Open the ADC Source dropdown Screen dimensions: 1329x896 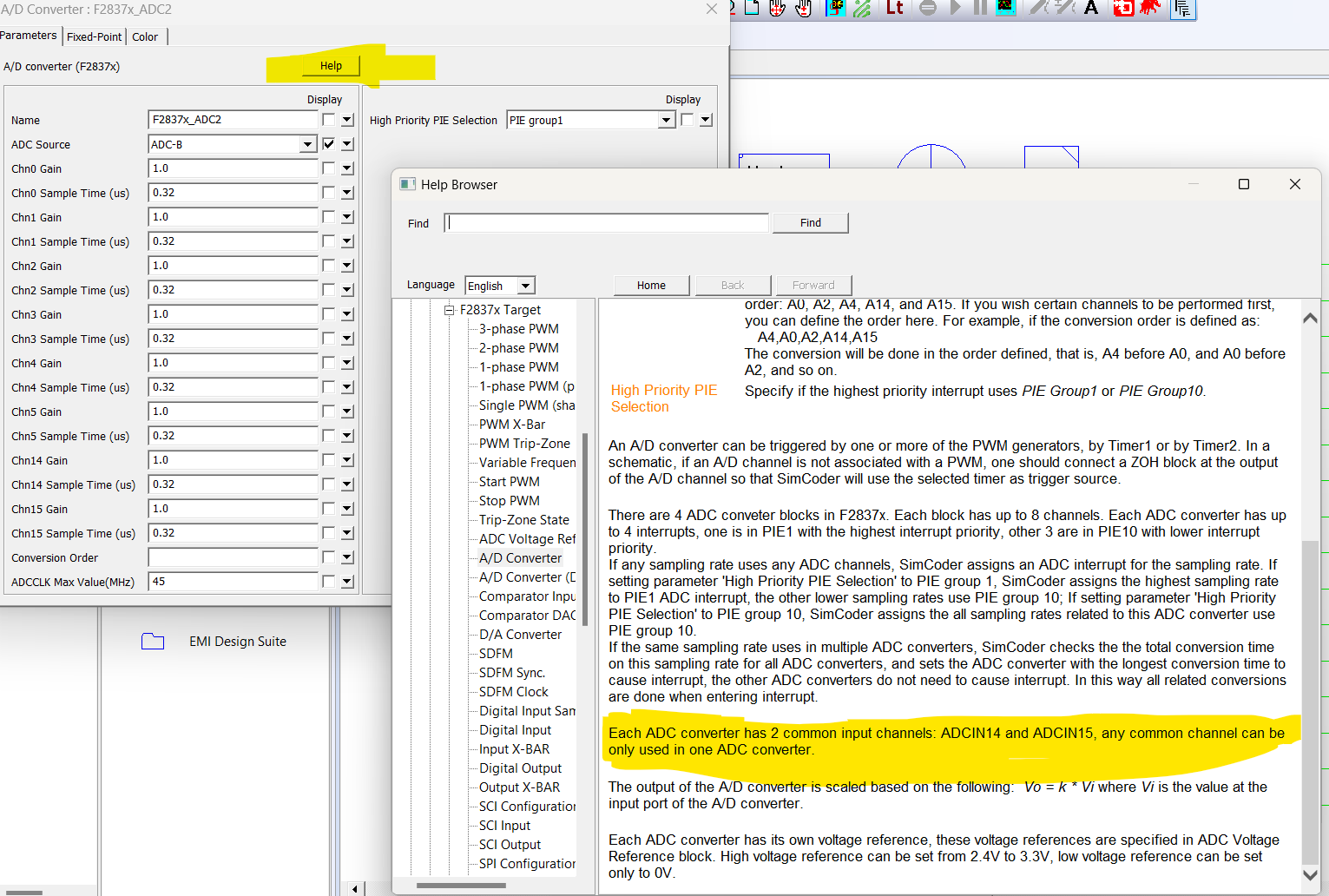click(307, 145)
